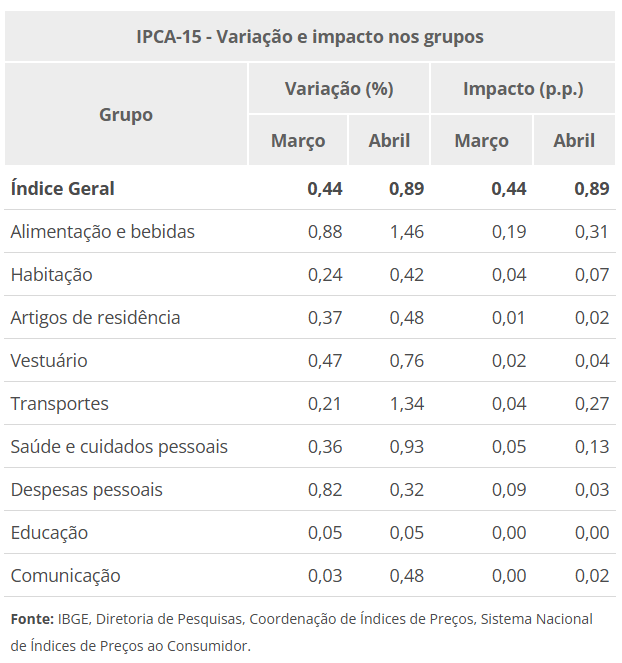This screenshot has height=663, width=622.
Task: Click the 'Variação (%)' header cell
Action: pos(339,89)
